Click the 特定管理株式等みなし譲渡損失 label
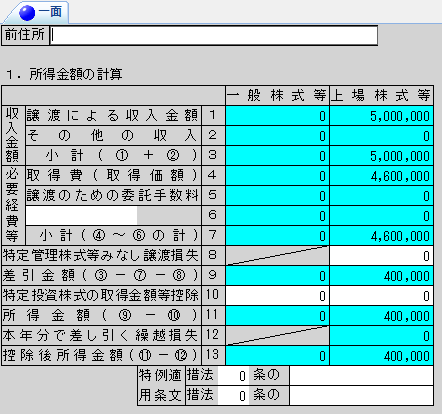Viewport: 442px width, 414px height. pos(101,256)
